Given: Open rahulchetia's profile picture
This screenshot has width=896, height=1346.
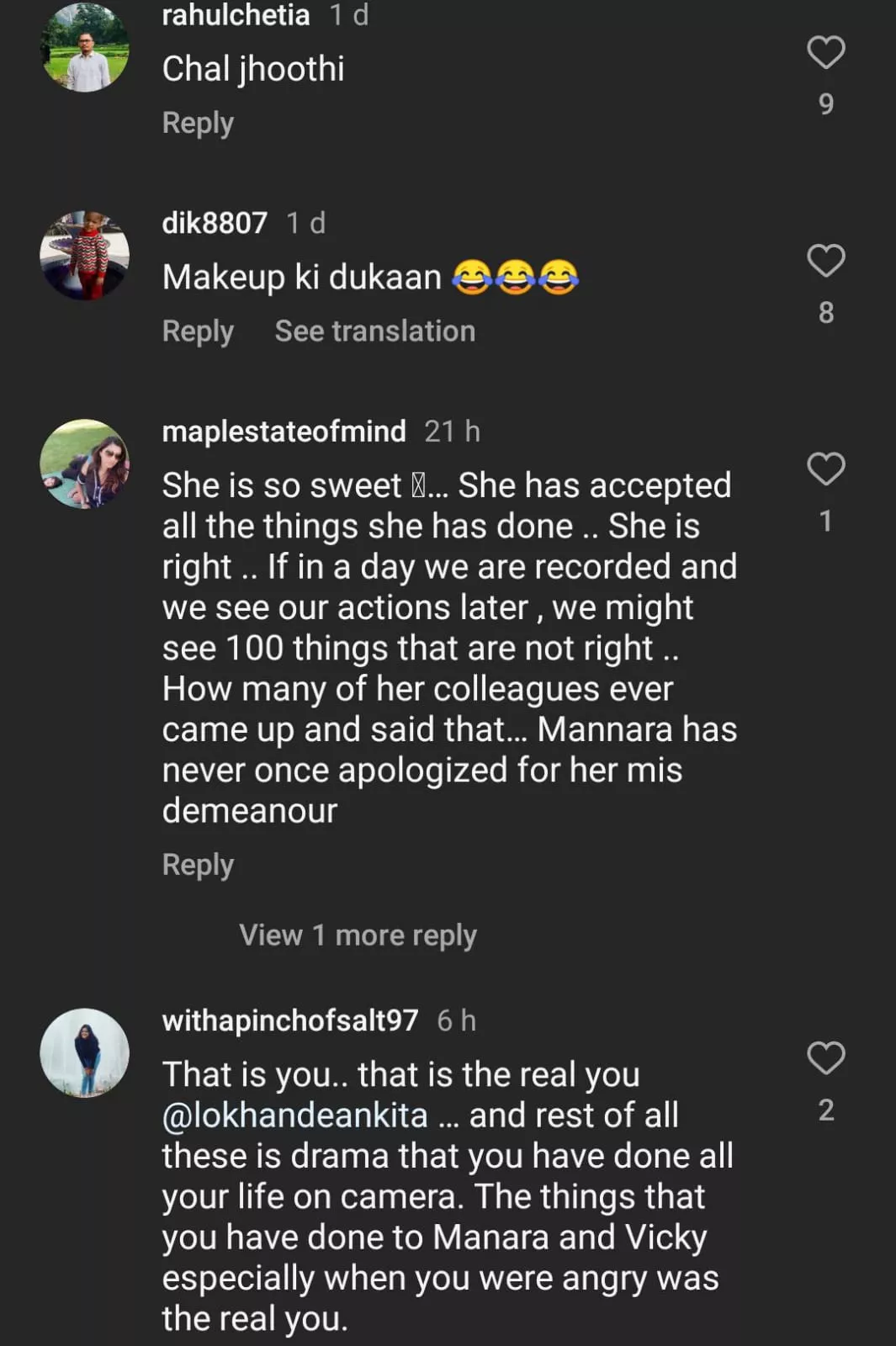Looking at the screenshot, I should point(85,49).
